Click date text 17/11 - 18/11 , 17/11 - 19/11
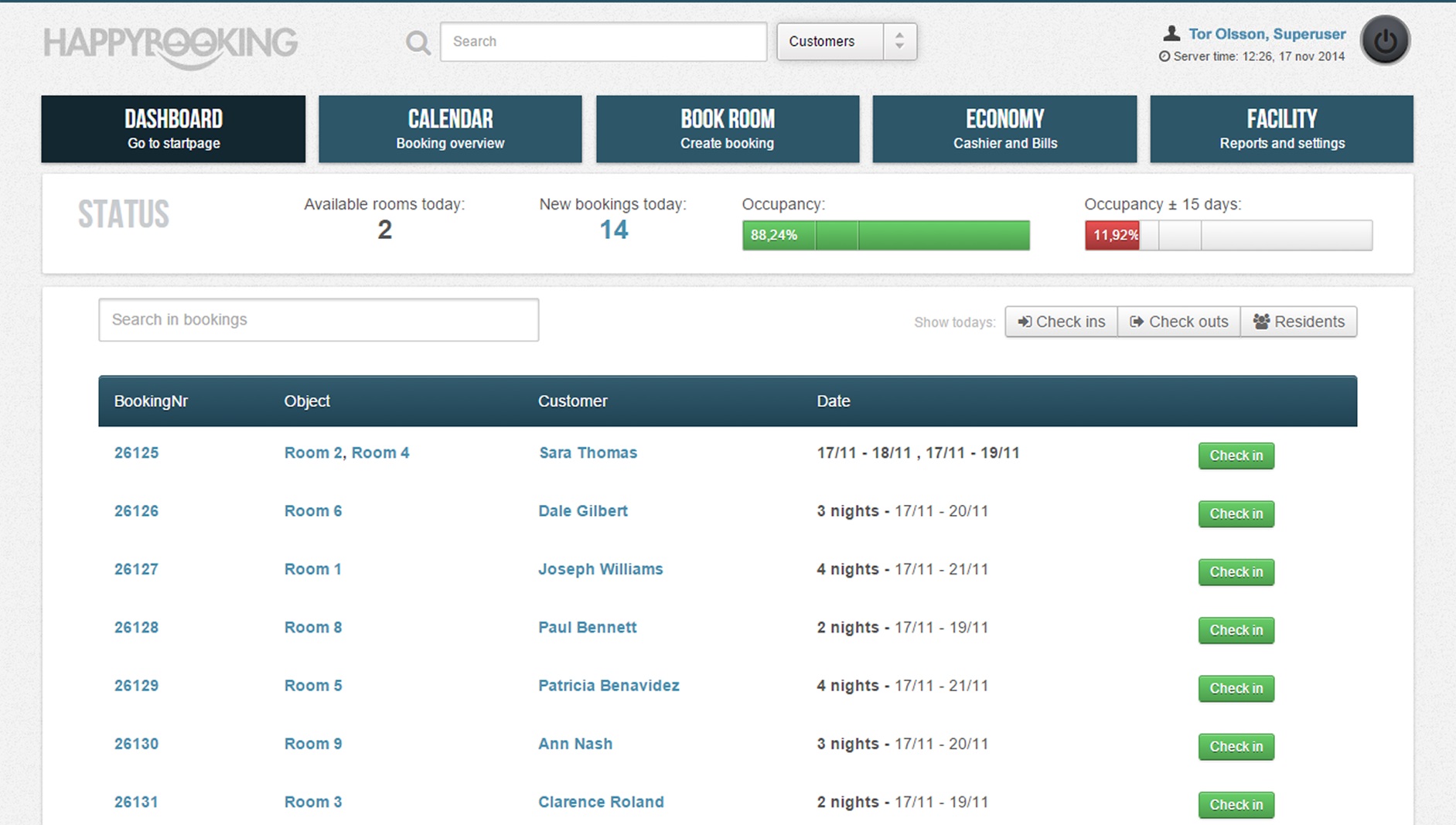This screenshot has width=1456, height=825. (x=919, y=453)
